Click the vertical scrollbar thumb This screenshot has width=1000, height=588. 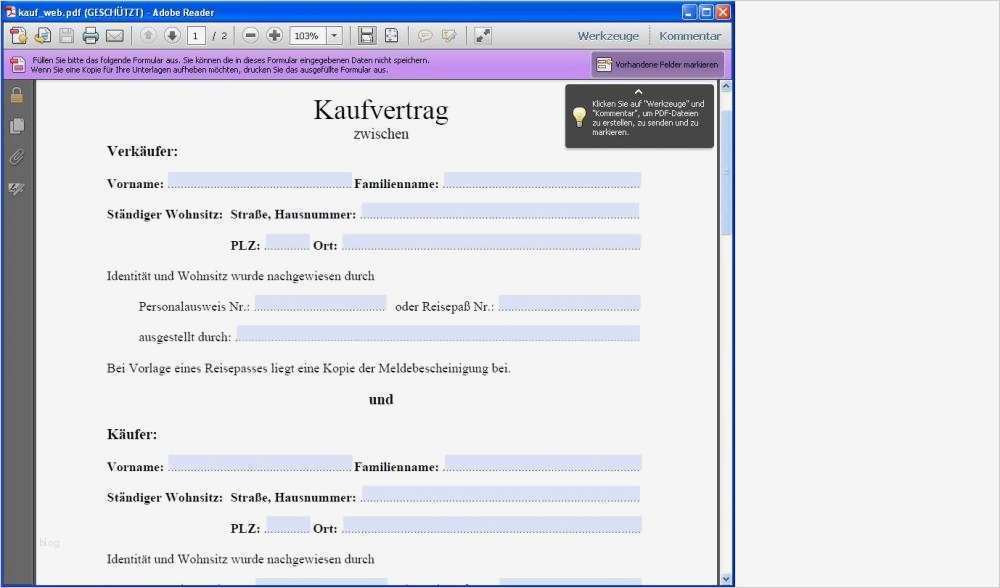point(726,172)
